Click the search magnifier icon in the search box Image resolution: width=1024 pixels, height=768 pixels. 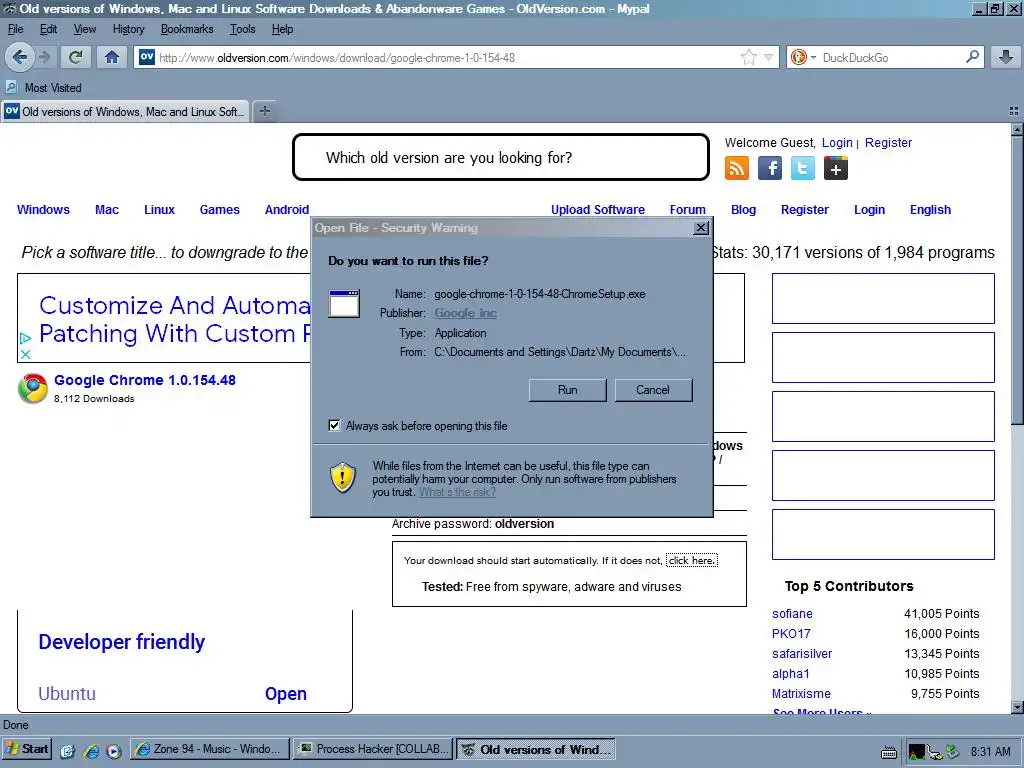(972, 57)
